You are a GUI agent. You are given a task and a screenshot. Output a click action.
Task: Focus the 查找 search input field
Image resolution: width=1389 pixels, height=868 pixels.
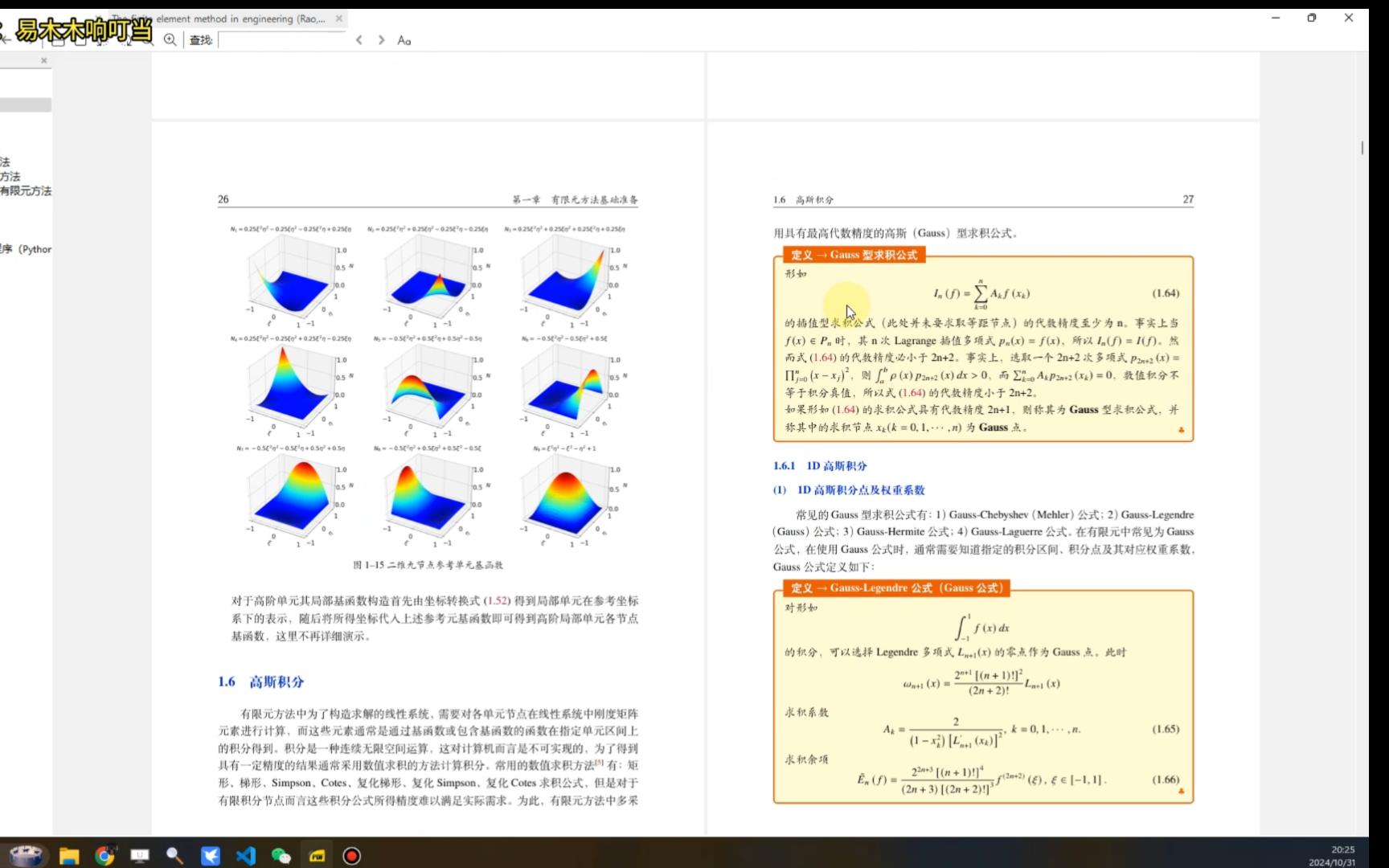(x=282, y=39)
